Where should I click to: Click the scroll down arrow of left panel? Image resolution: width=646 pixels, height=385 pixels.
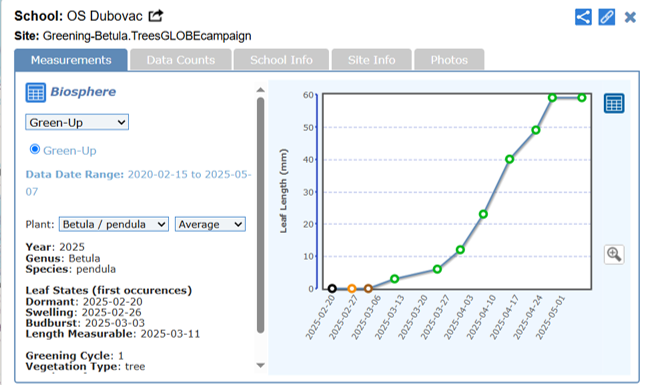(260, 365)
